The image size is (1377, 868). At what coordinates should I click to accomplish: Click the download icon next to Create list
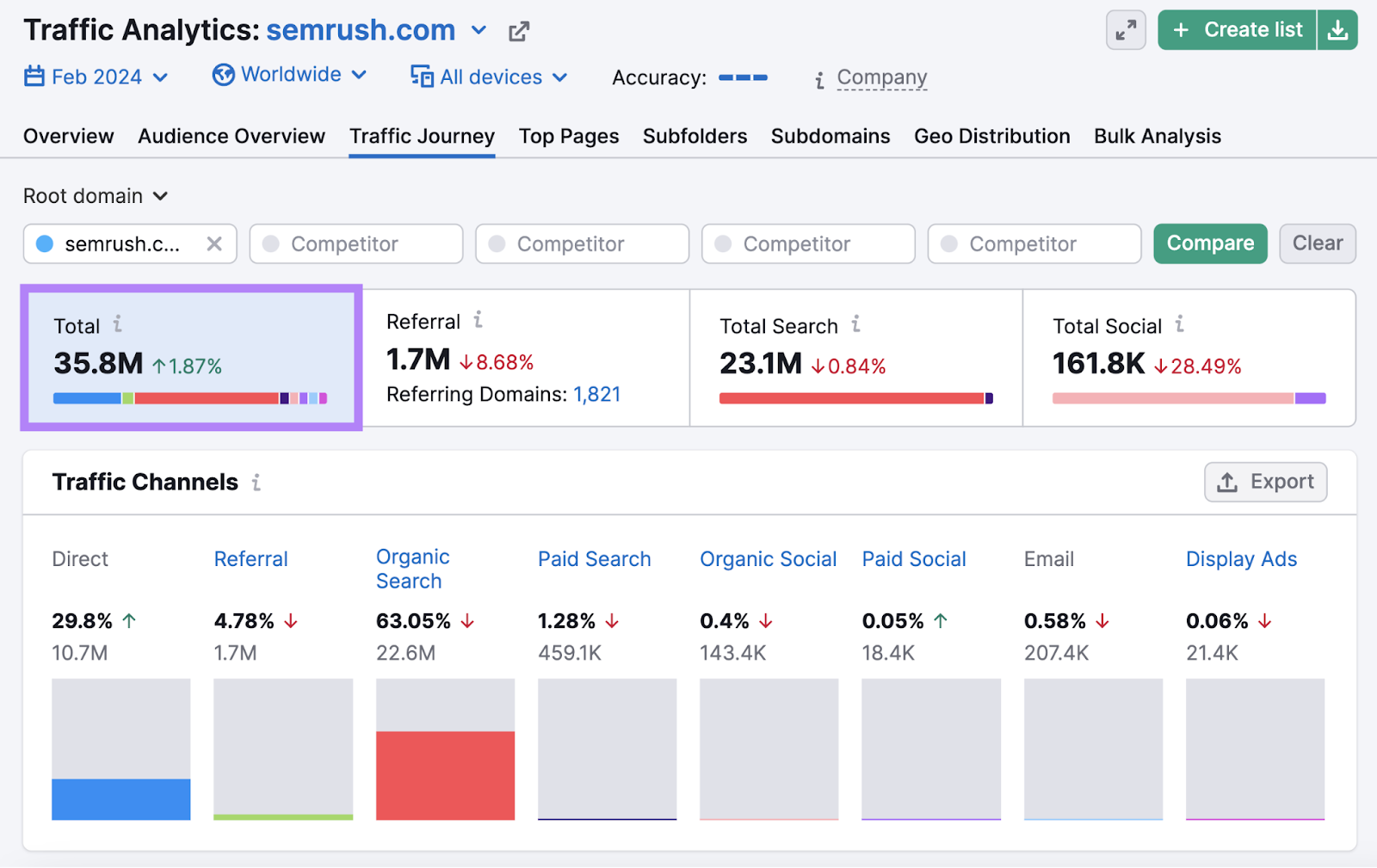tap(1338, 29)
